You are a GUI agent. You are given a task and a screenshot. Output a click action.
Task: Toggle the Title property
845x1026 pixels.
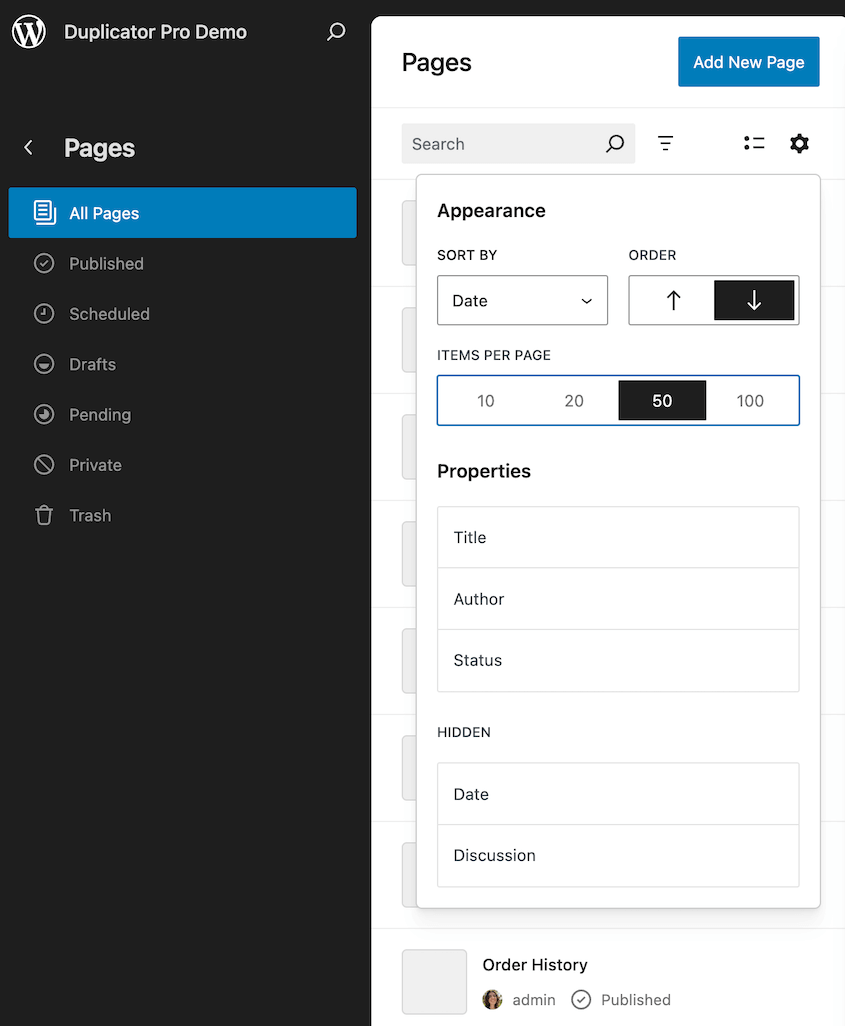[x=618, y=537]
